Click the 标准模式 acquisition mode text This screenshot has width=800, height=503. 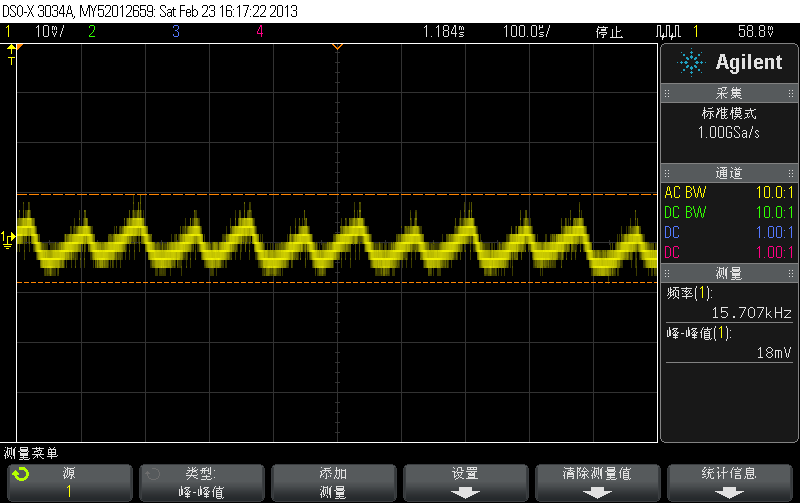729,113
